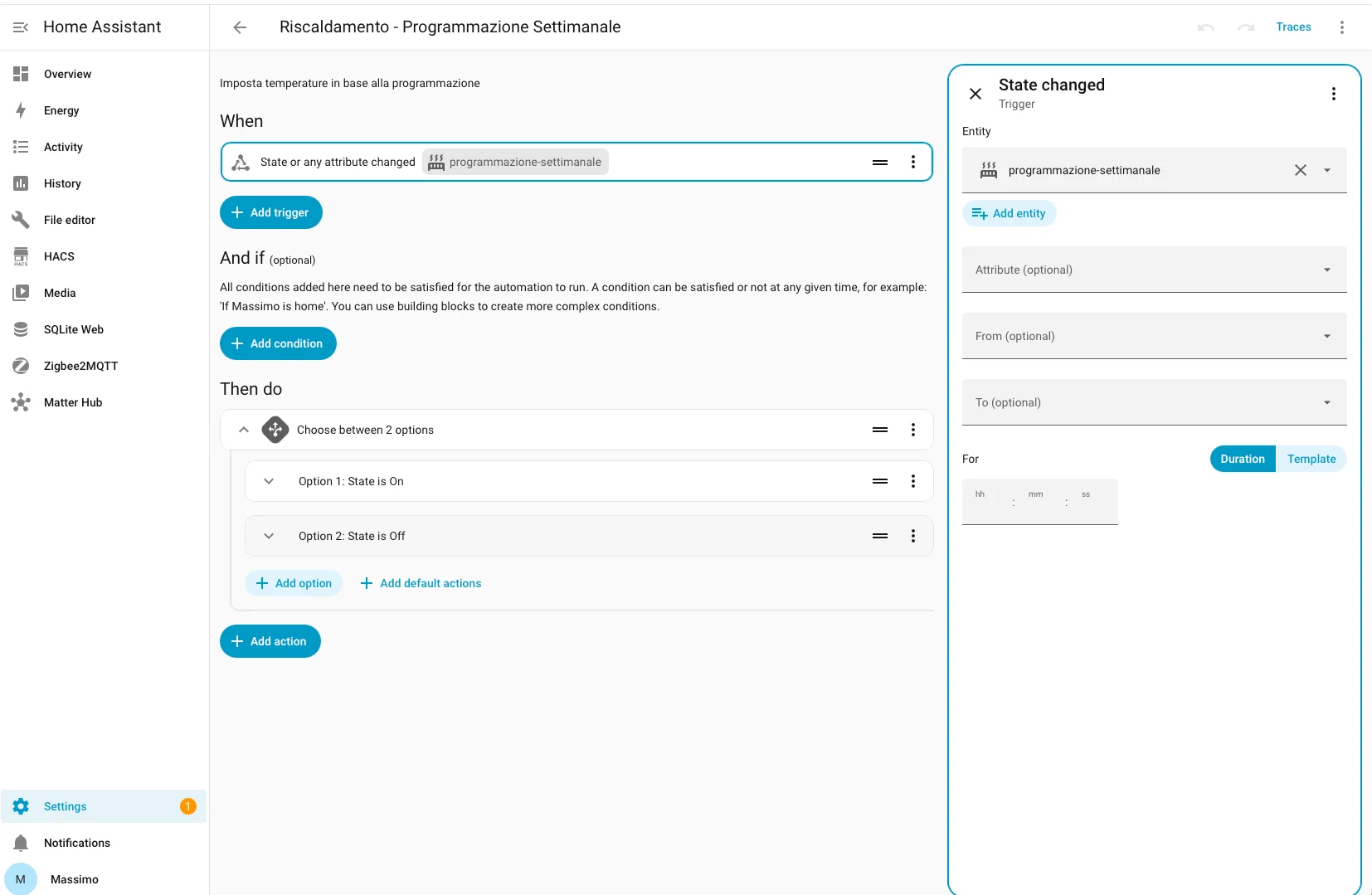Open HACS store icon
The height and width of the screenshot is (895, 1372).
(x=21, y=256)
